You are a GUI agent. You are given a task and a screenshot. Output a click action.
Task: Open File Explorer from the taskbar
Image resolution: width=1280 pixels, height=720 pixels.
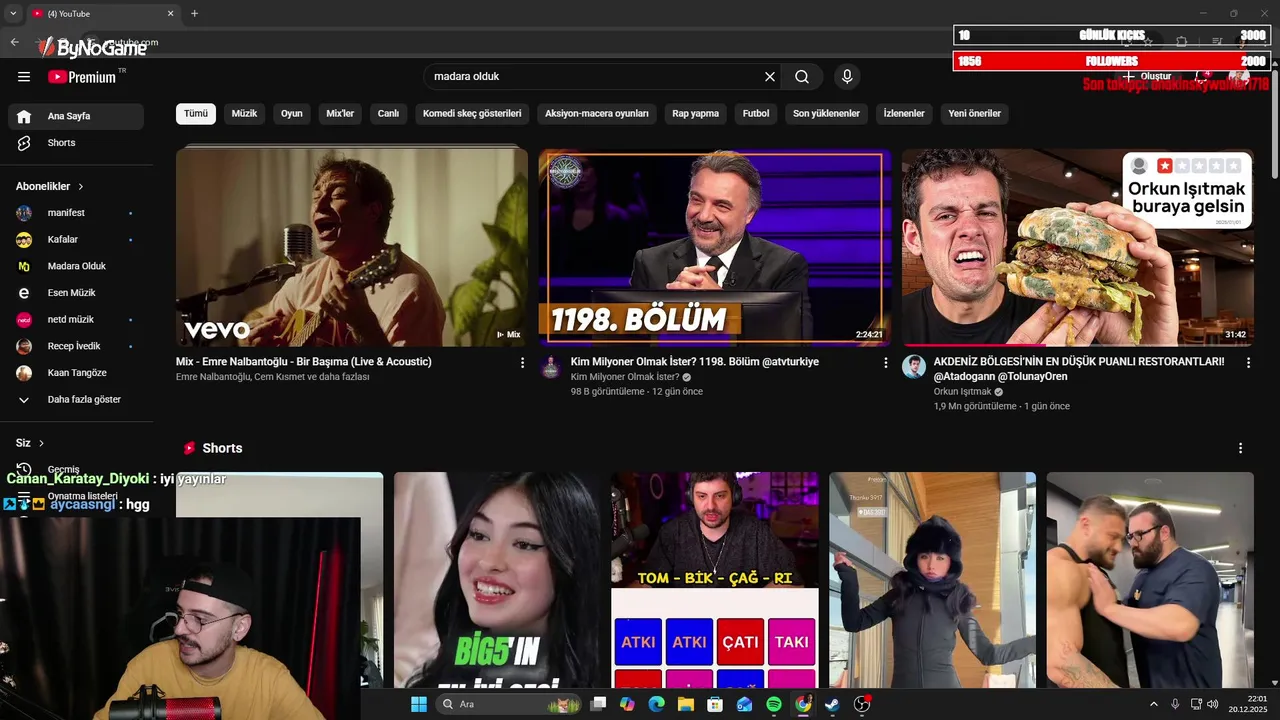pyautogui.click(x=686, y=704)
